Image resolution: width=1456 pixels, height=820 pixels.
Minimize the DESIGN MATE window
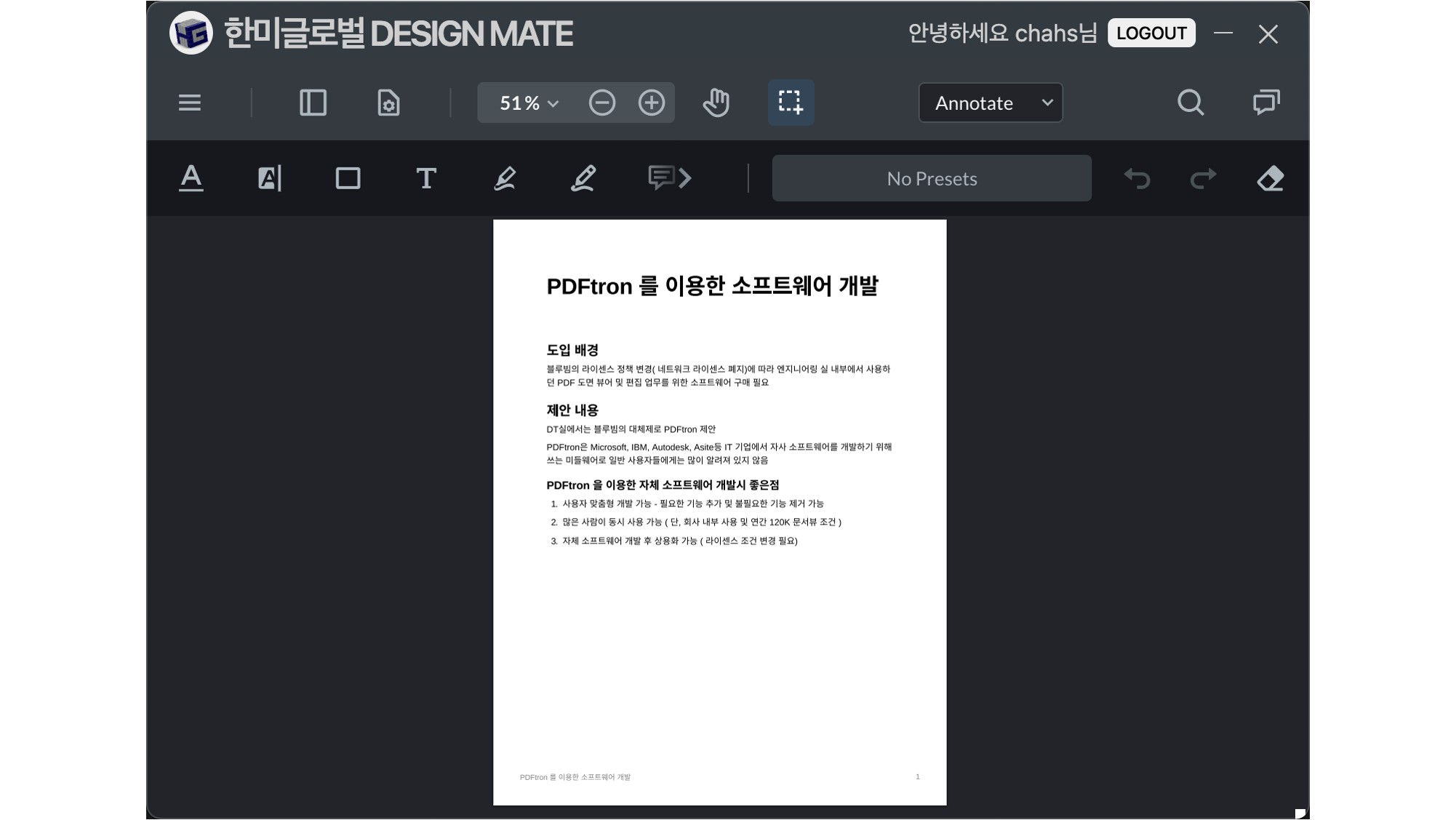pyautogui.click(x=1223, y=33)
